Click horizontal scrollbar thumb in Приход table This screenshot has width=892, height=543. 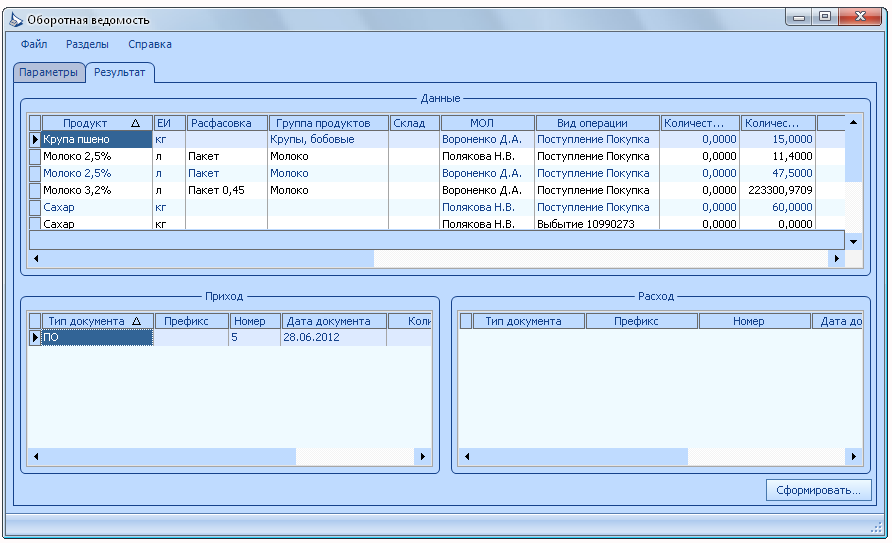click(x=169, y=456)
